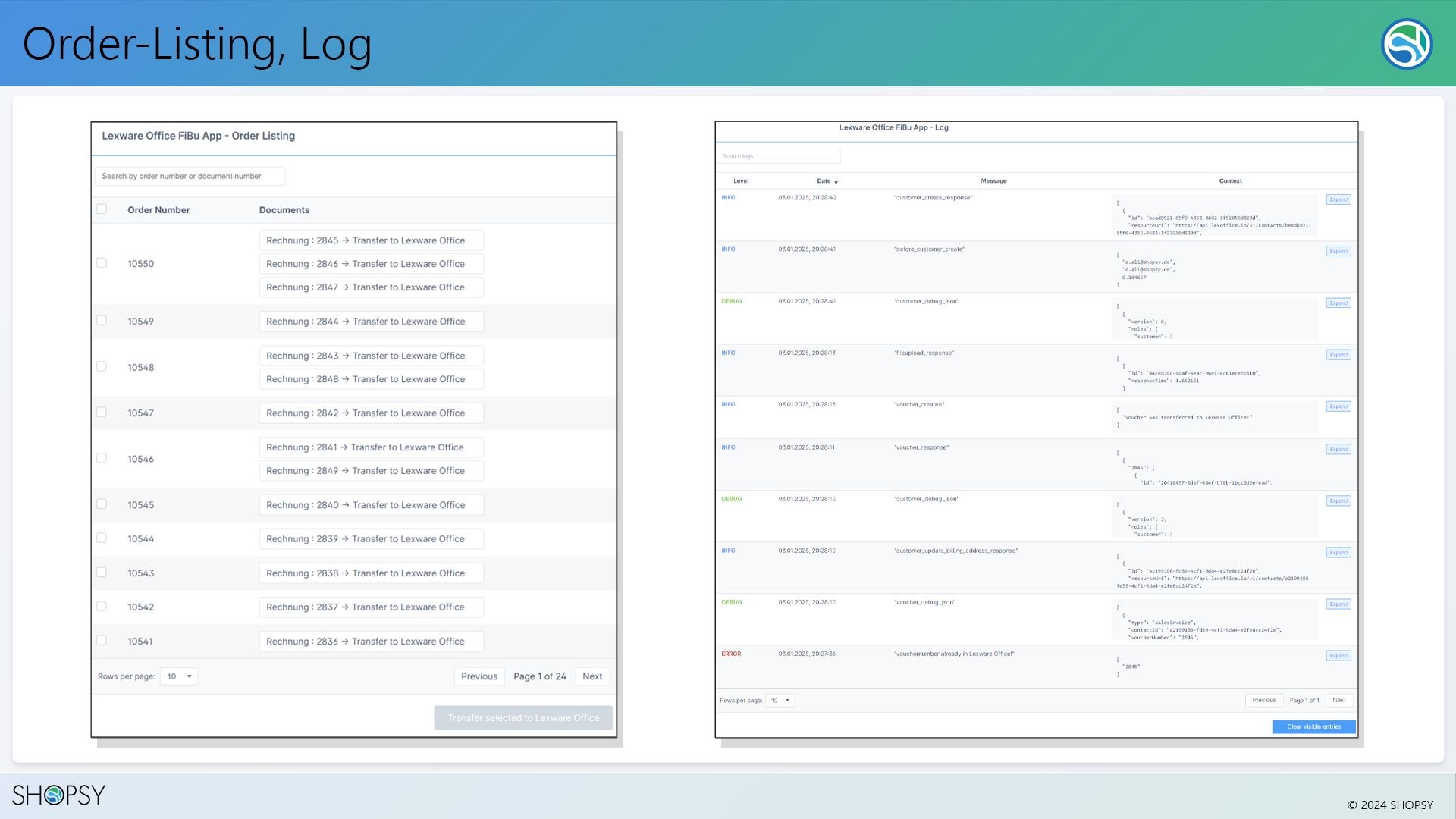Open Rows per page dropdown in Order Listing

179,676
